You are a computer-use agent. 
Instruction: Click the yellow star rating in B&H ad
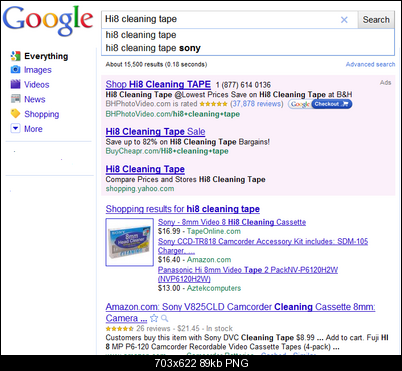[213, 104]
